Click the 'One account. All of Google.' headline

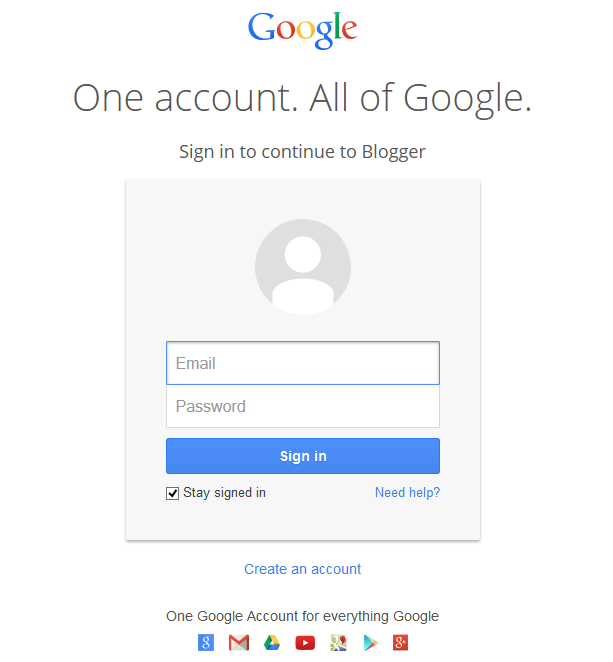302,98
